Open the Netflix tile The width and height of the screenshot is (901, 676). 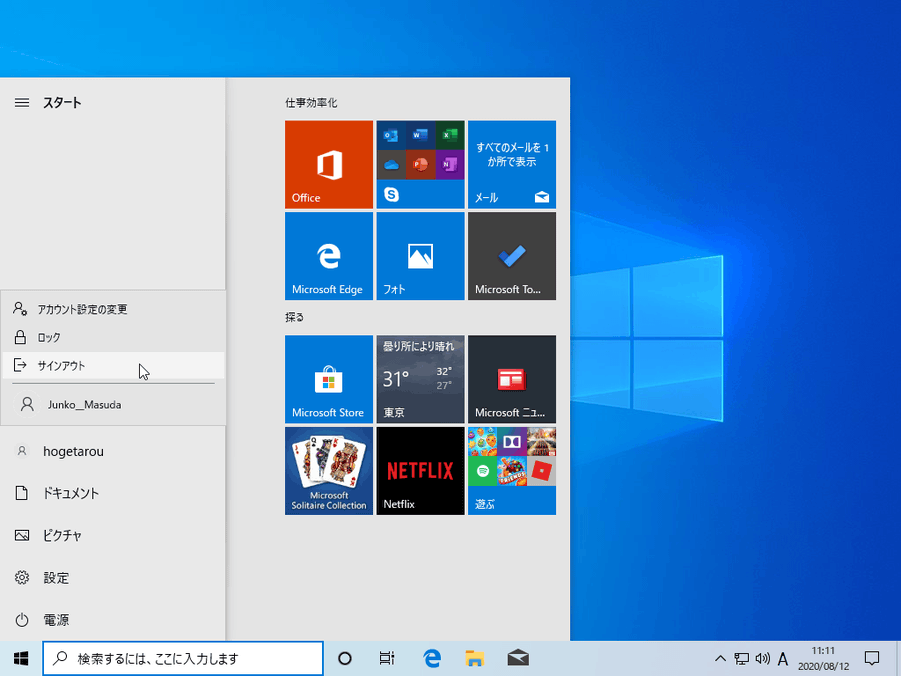[420, 471]
